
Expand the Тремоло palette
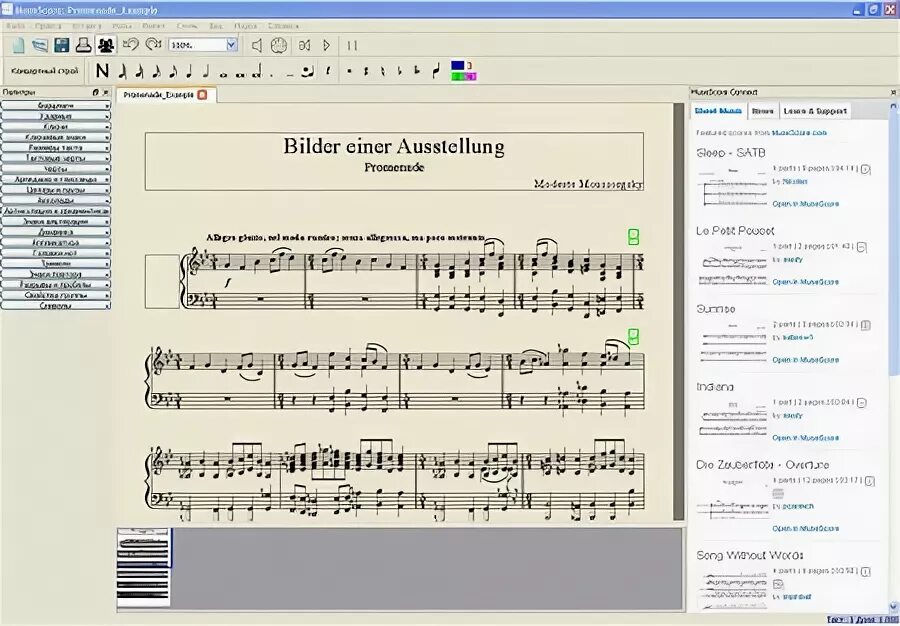[56, 264]
